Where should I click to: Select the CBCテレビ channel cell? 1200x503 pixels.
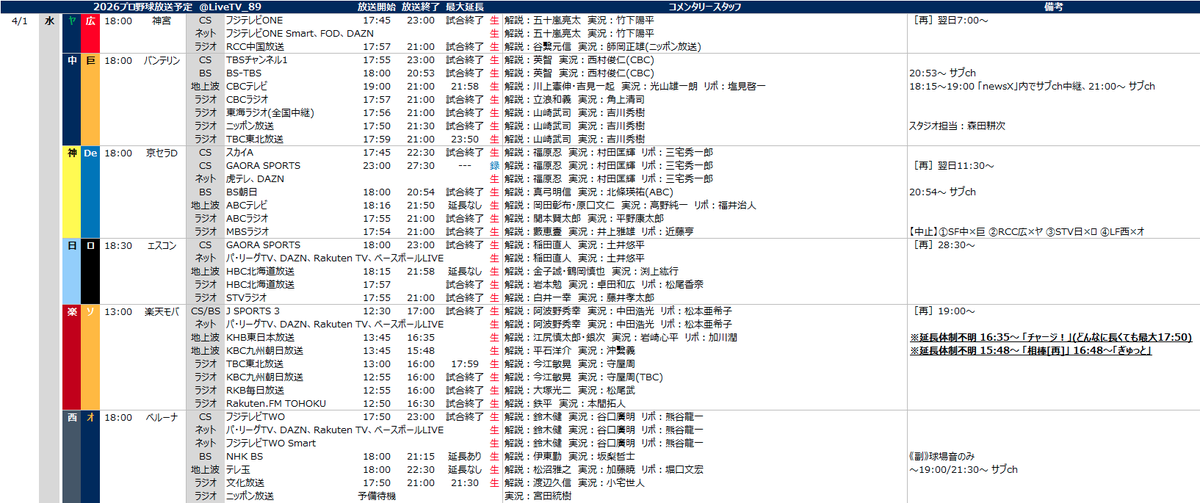(249, 87)
